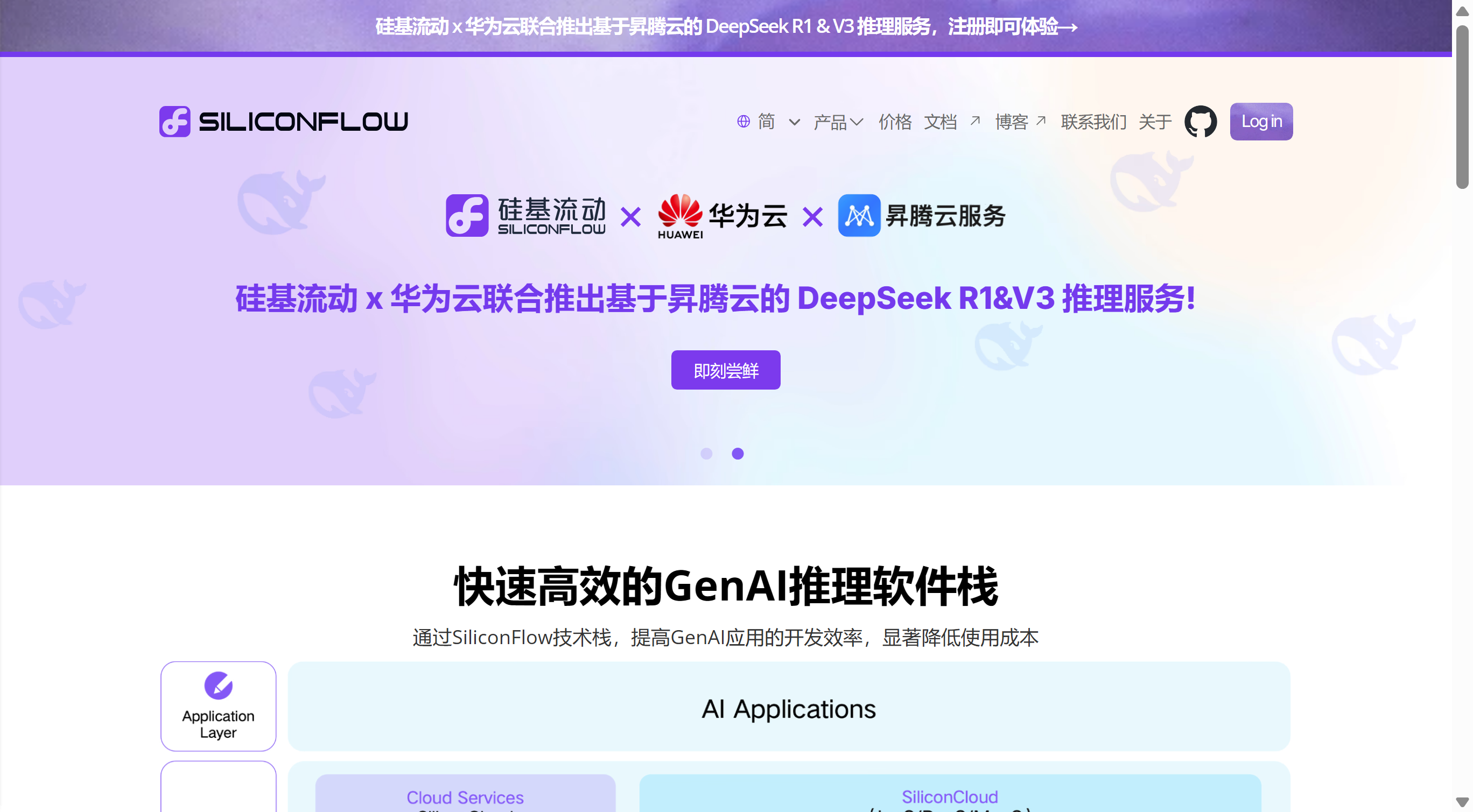Click the GitHub icon in the navigation bar

(1201, 121)
